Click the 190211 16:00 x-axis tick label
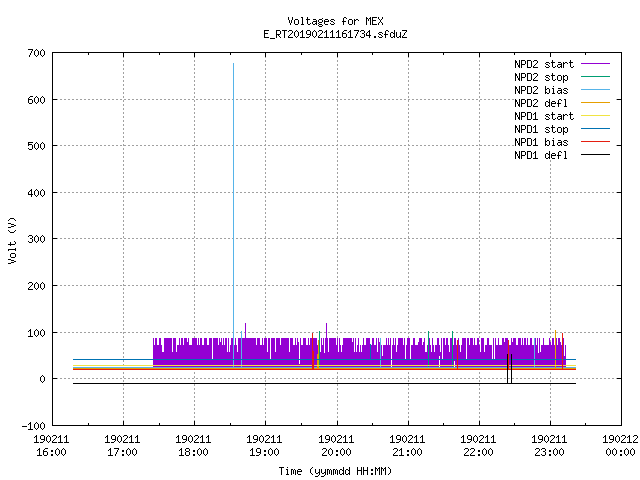The width and height of the screenshot is (640, 480). pos(51,446)
